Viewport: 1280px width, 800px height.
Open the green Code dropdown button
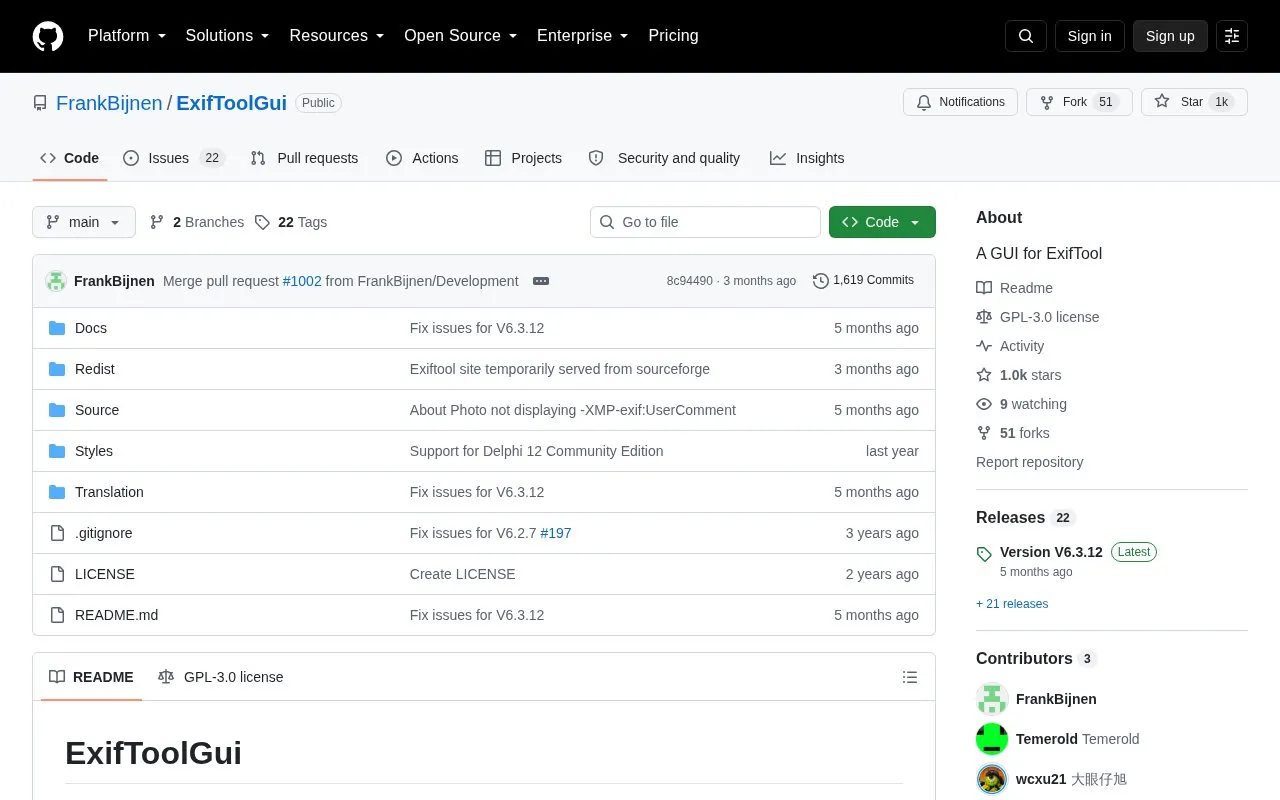(882, 222)
